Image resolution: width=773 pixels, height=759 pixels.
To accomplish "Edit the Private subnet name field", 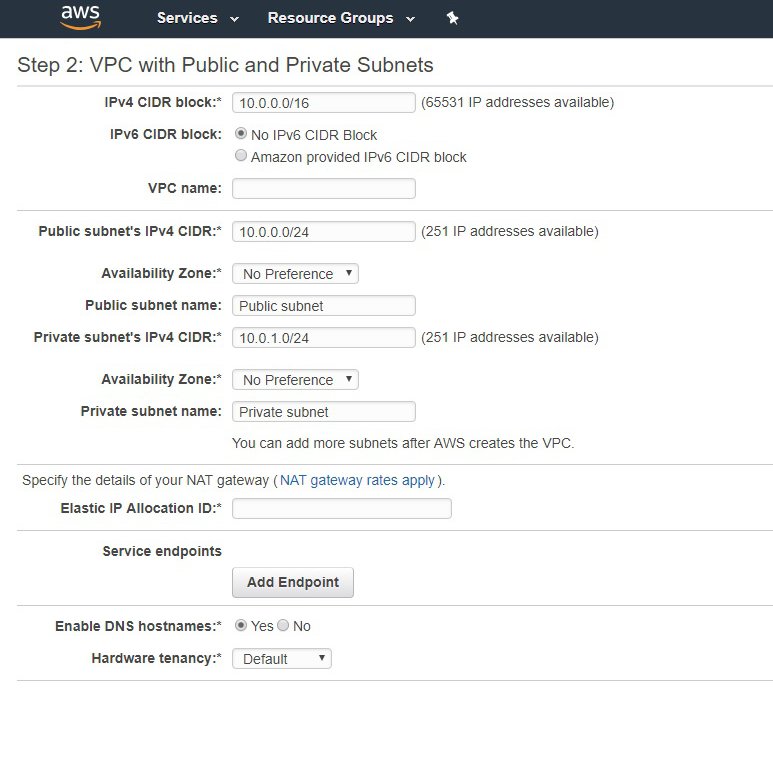I will coord(323,411).
